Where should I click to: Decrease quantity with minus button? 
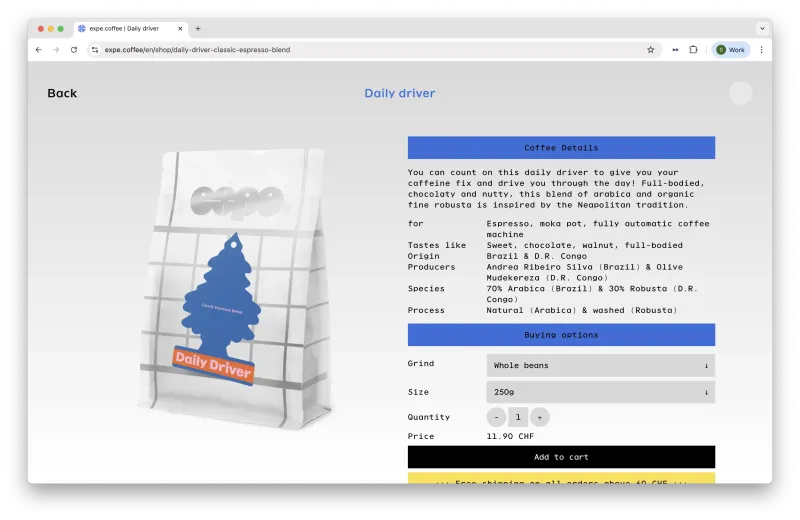(496, 417)
